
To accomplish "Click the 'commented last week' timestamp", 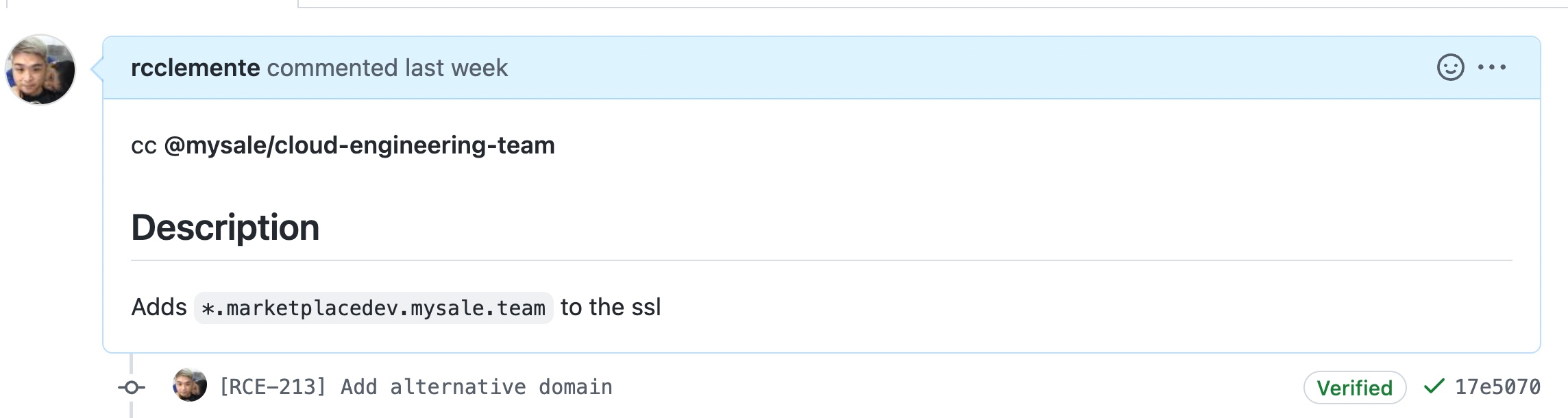I will 388,68.
